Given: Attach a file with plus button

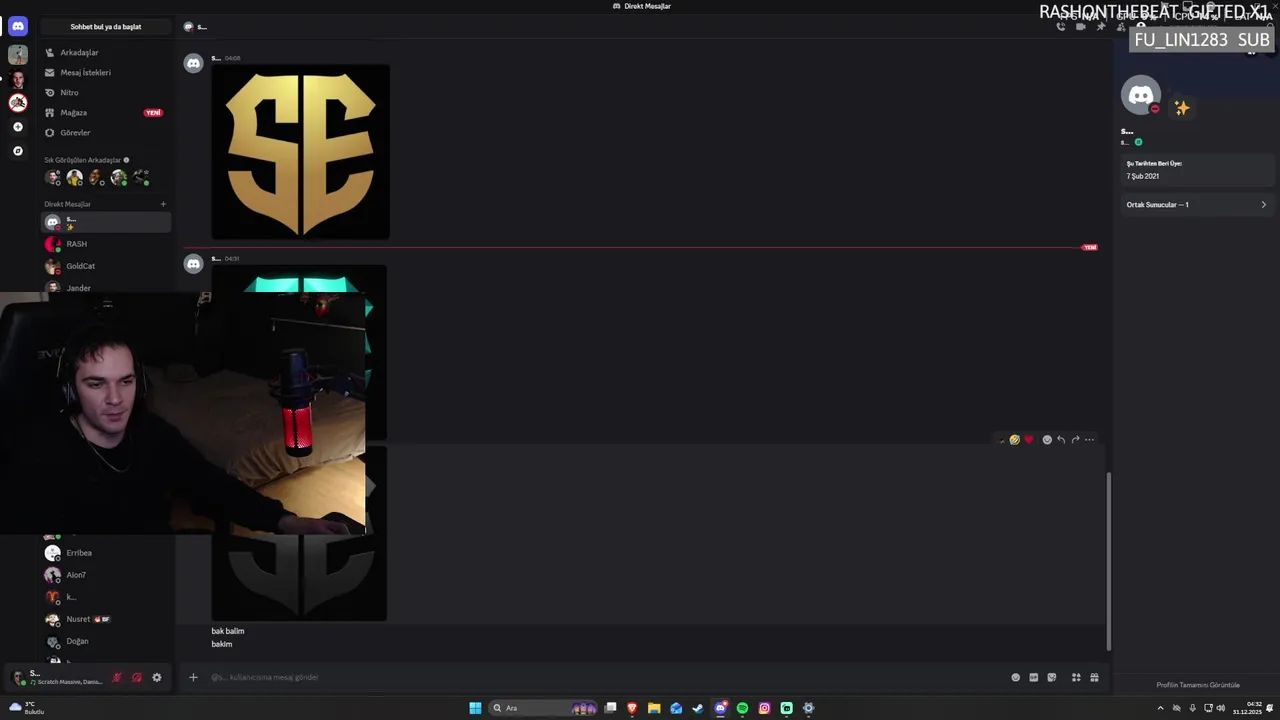Looking at the screenshot, I should (193, 677).
